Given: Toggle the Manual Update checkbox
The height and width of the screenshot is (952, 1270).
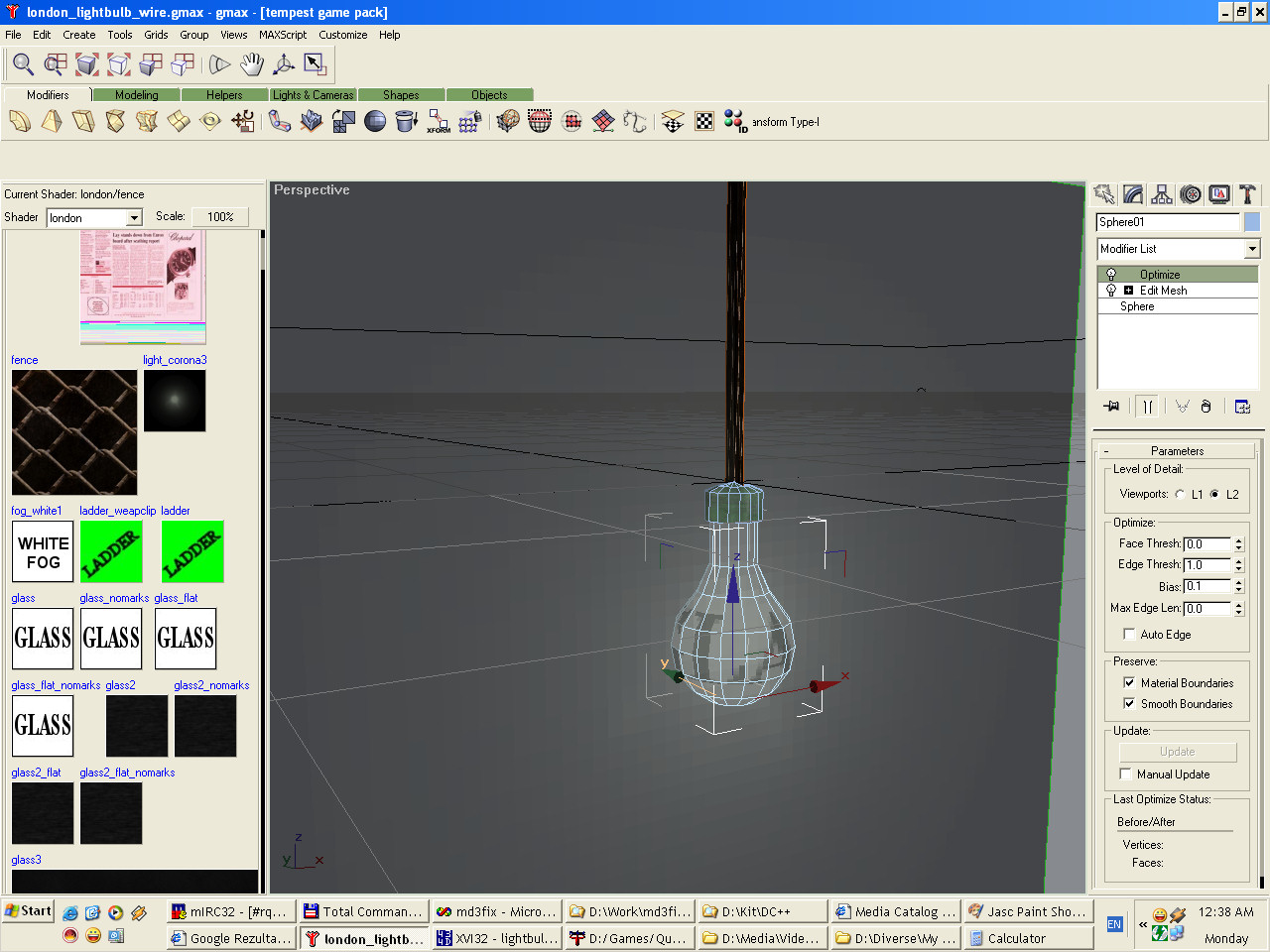Looking at the screenshot, I should (x=1125, y=774).
